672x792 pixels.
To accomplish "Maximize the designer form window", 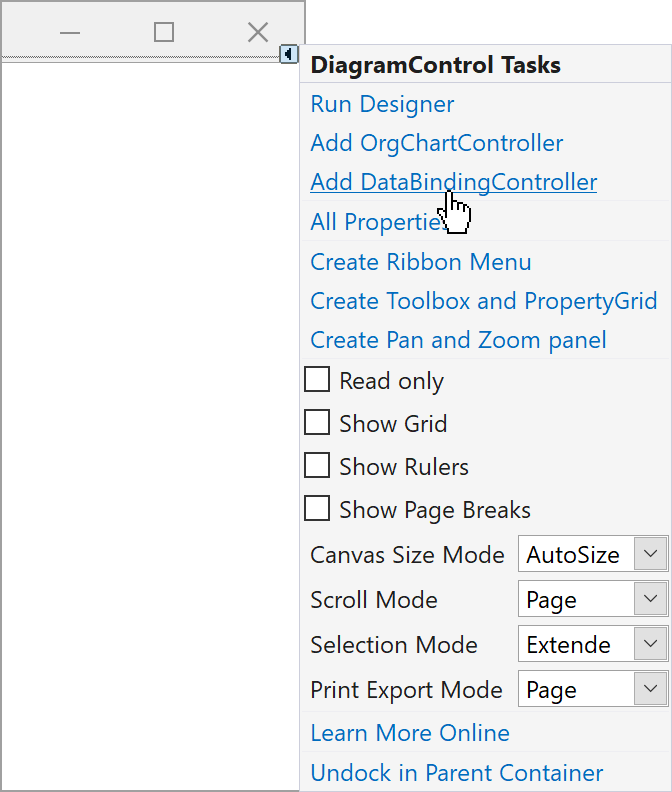I will point(164,32).
